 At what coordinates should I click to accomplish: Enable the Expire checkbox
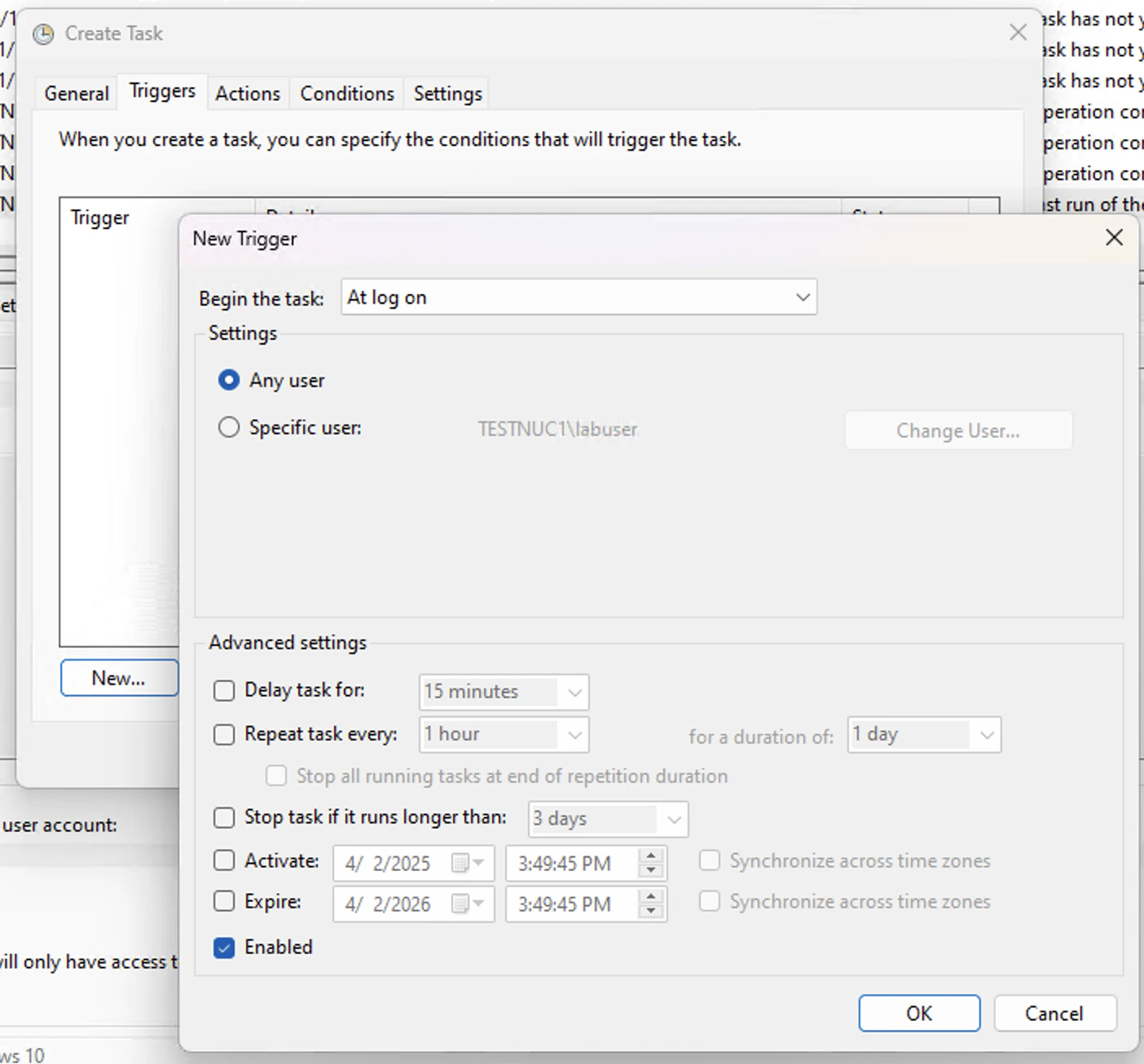coord(223,901)
